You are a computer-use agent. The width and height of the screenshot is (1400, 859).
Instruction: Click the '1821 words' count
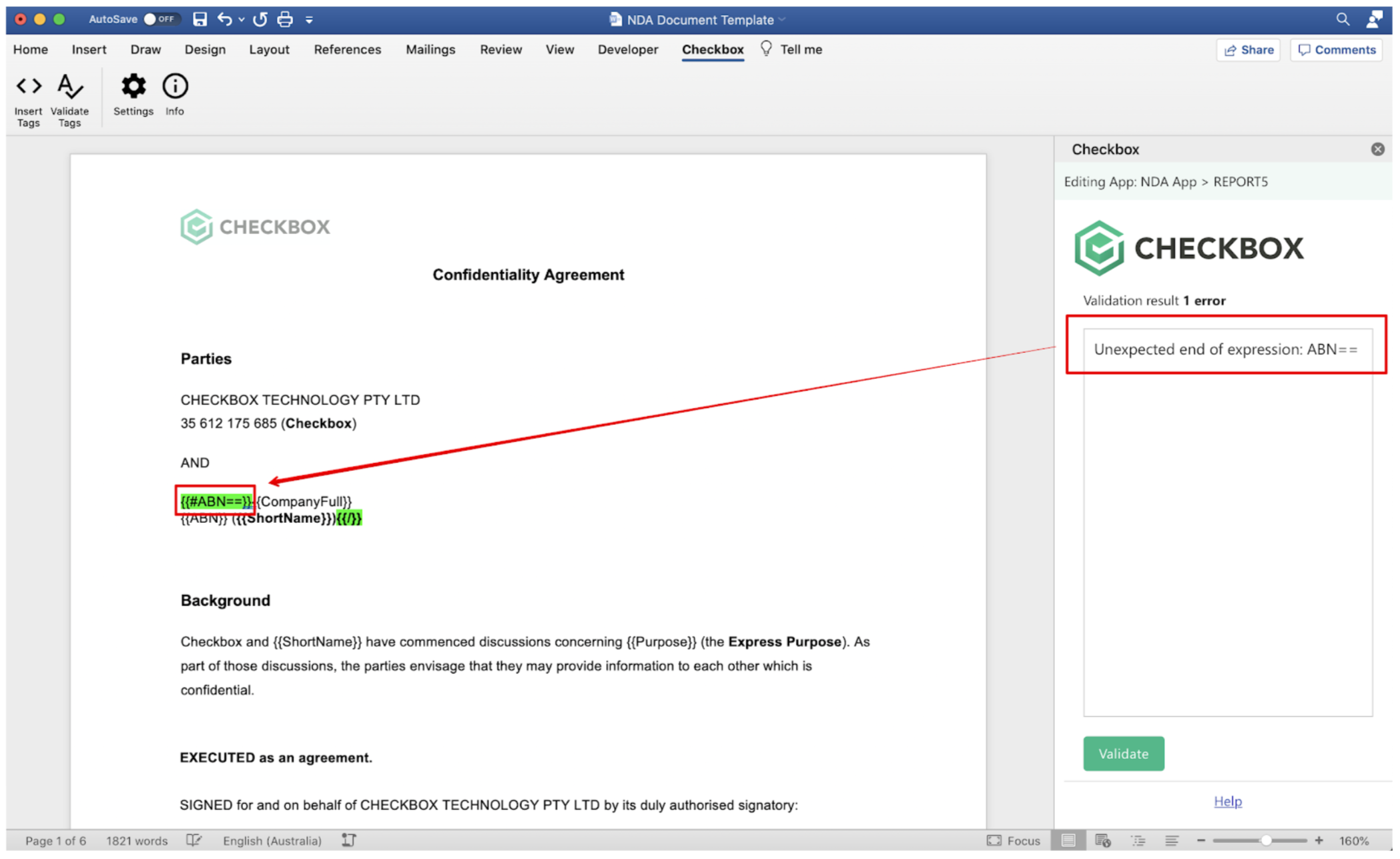pyautogui.click(x=137, y=840)
